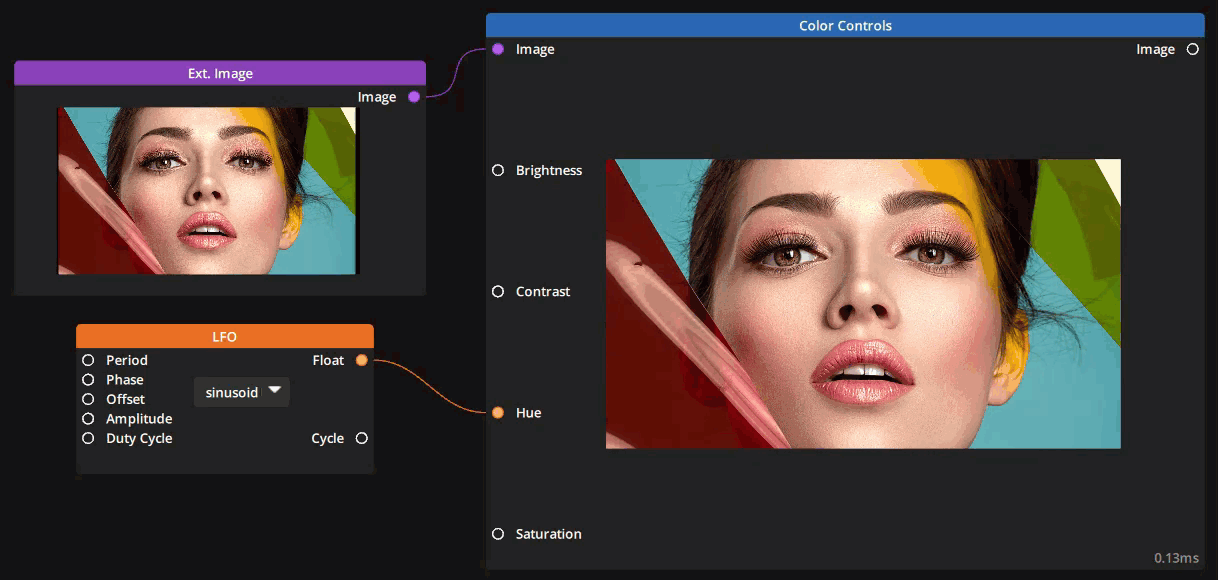This screenshot has height=580, width=1218.
Task: Click the Color Controls Image input port
Action: coord(498,49)
